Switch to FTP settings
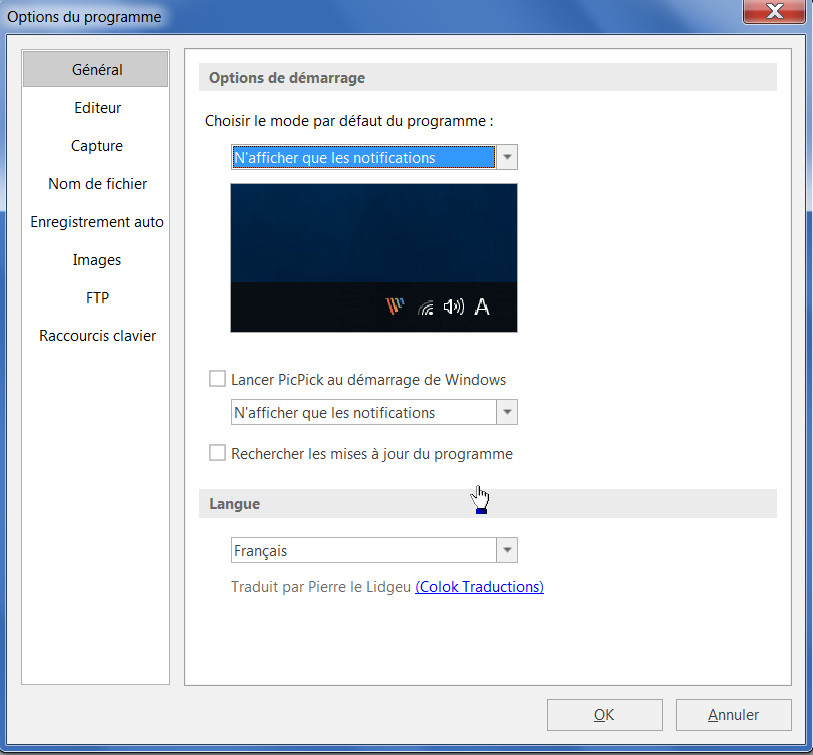This screenshot has width=813, height=755. pyautogui.click(x=97, y=298)
